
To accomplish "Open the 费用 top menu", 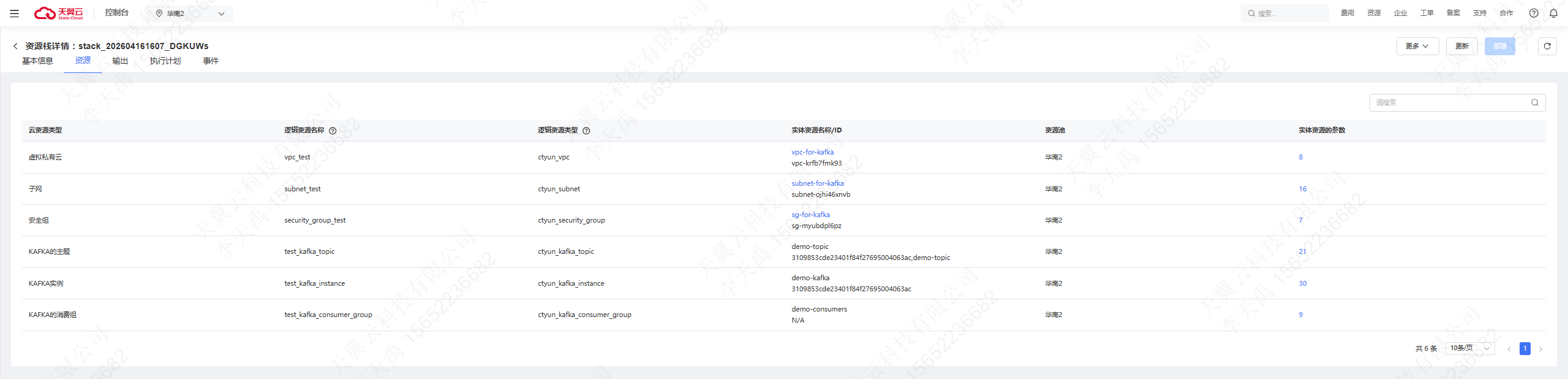I will pos(1347,13).
